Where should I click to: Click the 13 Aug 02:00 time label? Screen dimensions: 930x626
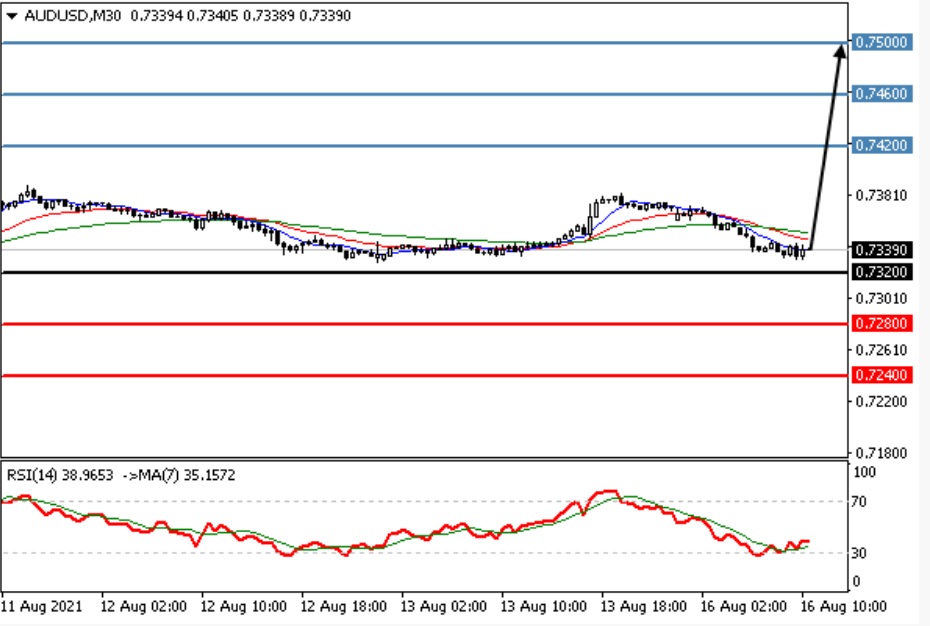444,606
